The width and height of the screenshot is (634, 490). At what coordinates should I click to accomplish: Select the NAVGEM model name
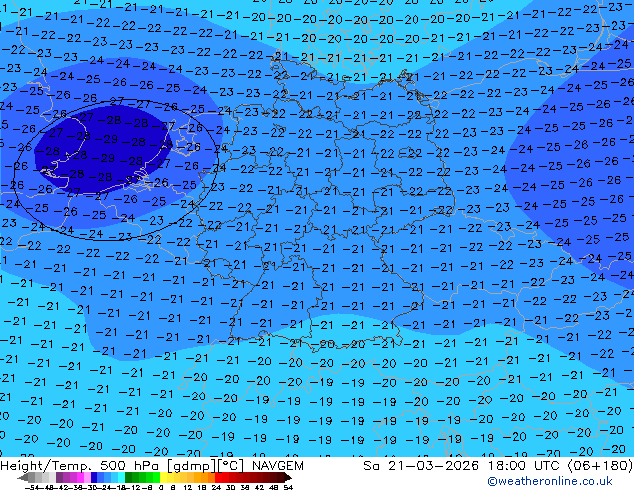(278, 466)
